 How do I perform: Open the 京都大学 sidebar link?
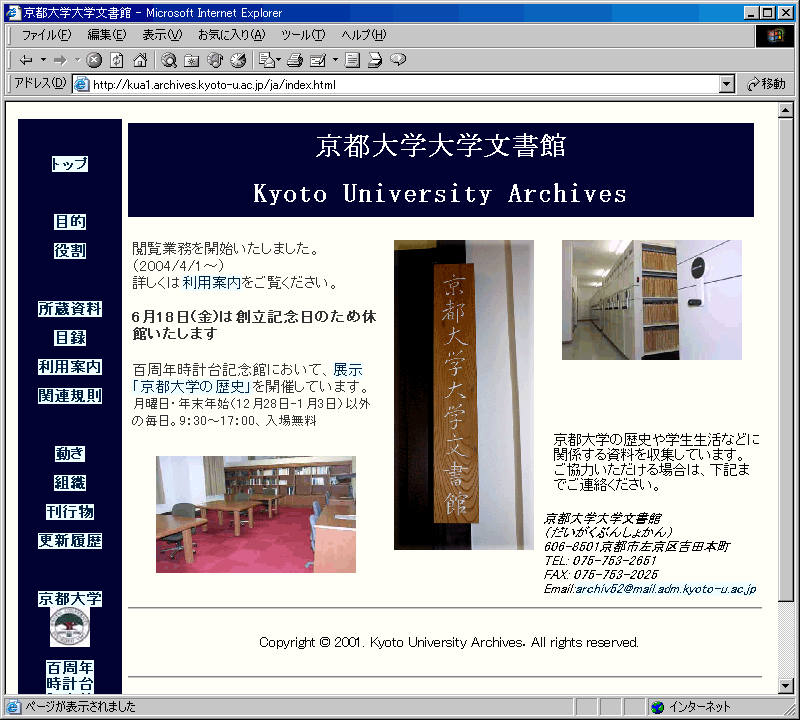(x=70, y=599)
